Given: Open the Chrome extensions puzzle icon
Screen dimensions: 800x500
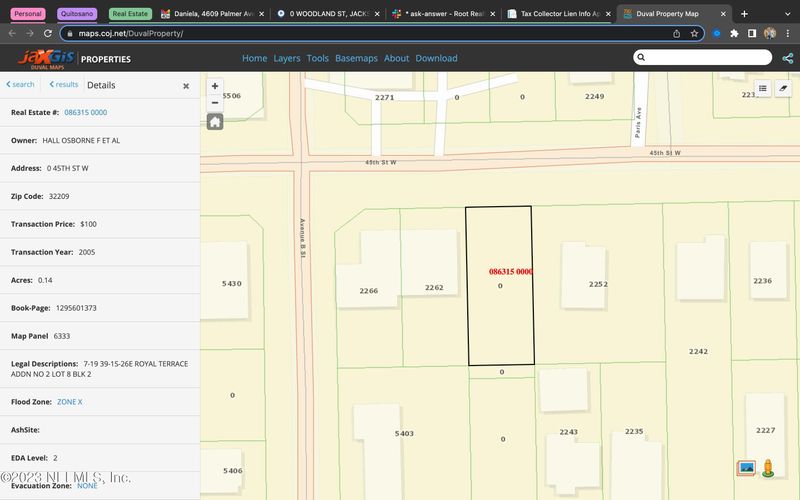Looking at the screenshot, I should pos(734,34).
